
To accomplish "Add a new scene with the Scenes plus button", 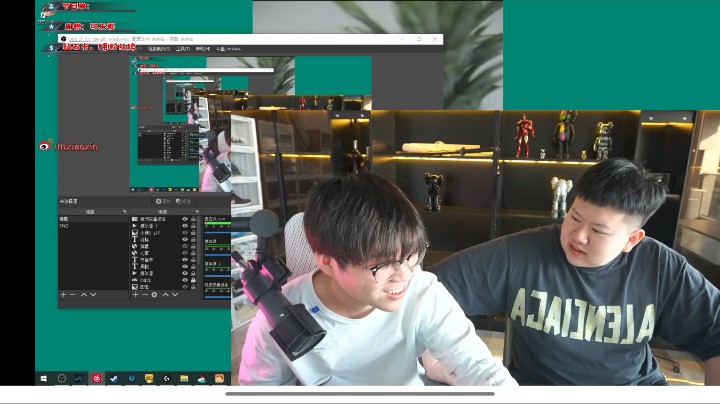I will tap(63, 294).
